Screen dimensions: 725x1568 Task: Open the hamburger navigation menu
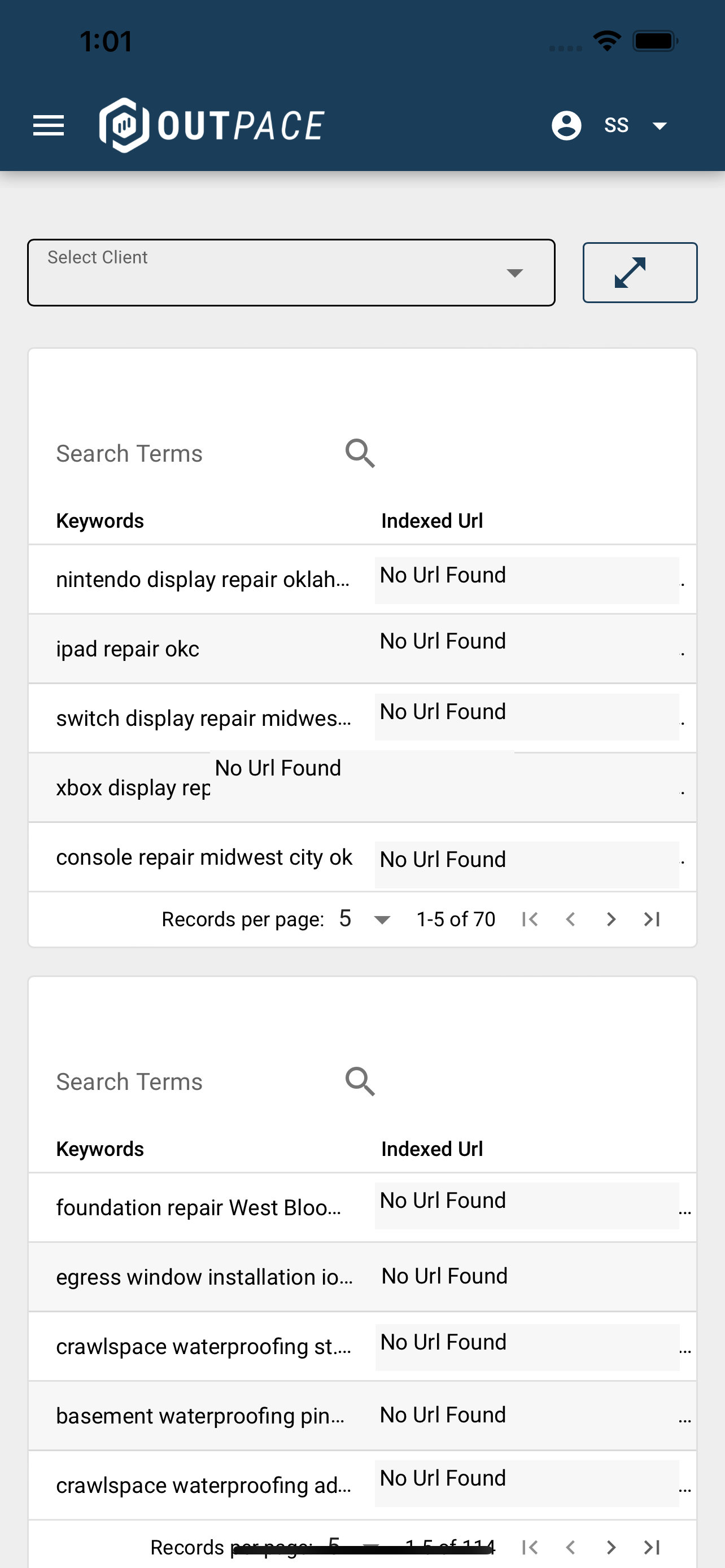(48, 125)
